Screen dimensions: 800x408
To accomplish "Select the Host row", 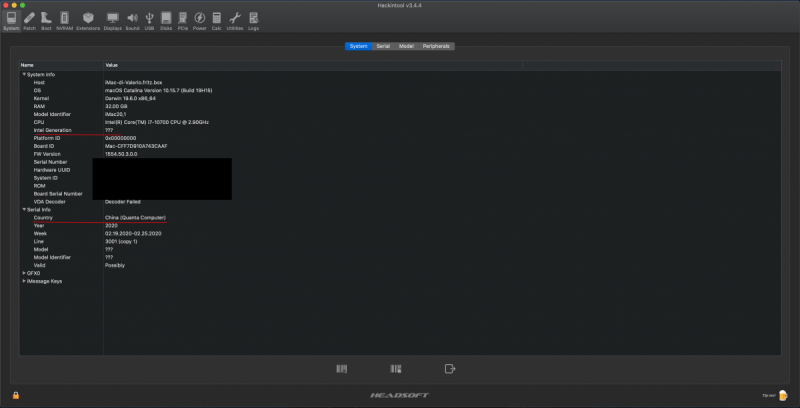I will coord(400,82).
